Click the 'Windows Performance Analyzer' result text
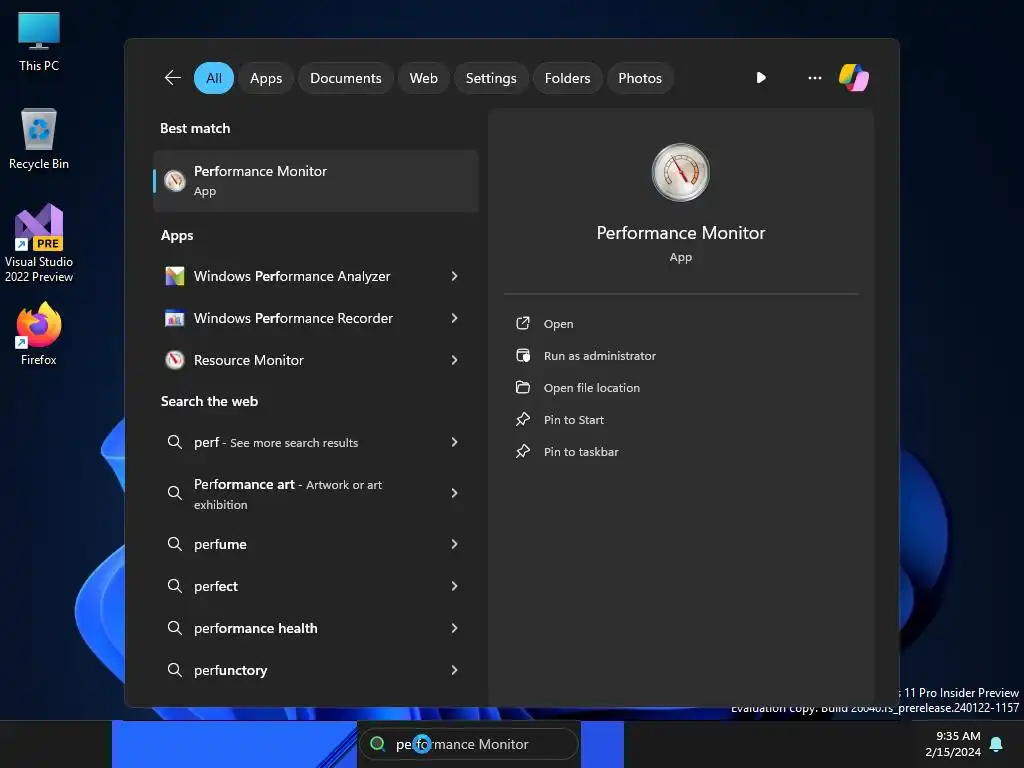Image resolution: width=1024 pixels, height=768 pixels. [292, 276]
